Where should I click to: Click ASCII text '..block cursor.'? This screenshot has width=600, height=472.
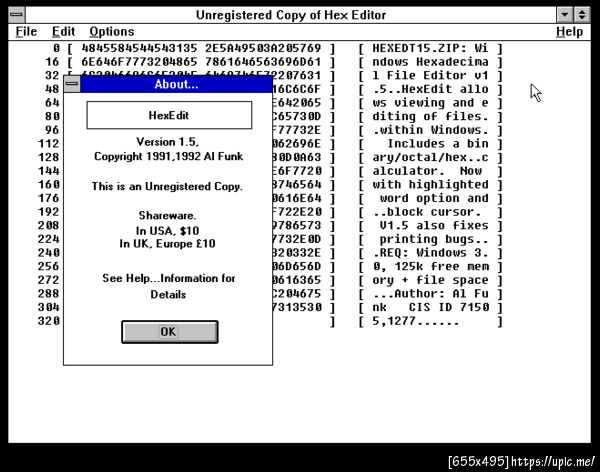[x=427, y=212]
